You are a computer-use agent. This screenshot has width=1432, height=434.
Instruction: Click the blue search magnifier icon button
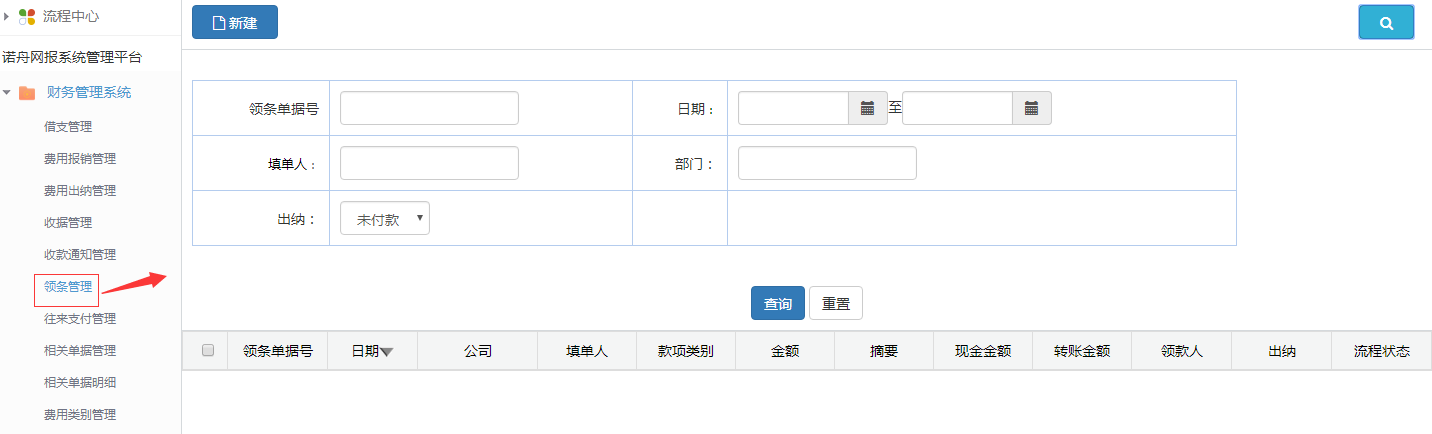pos(1385,22)
